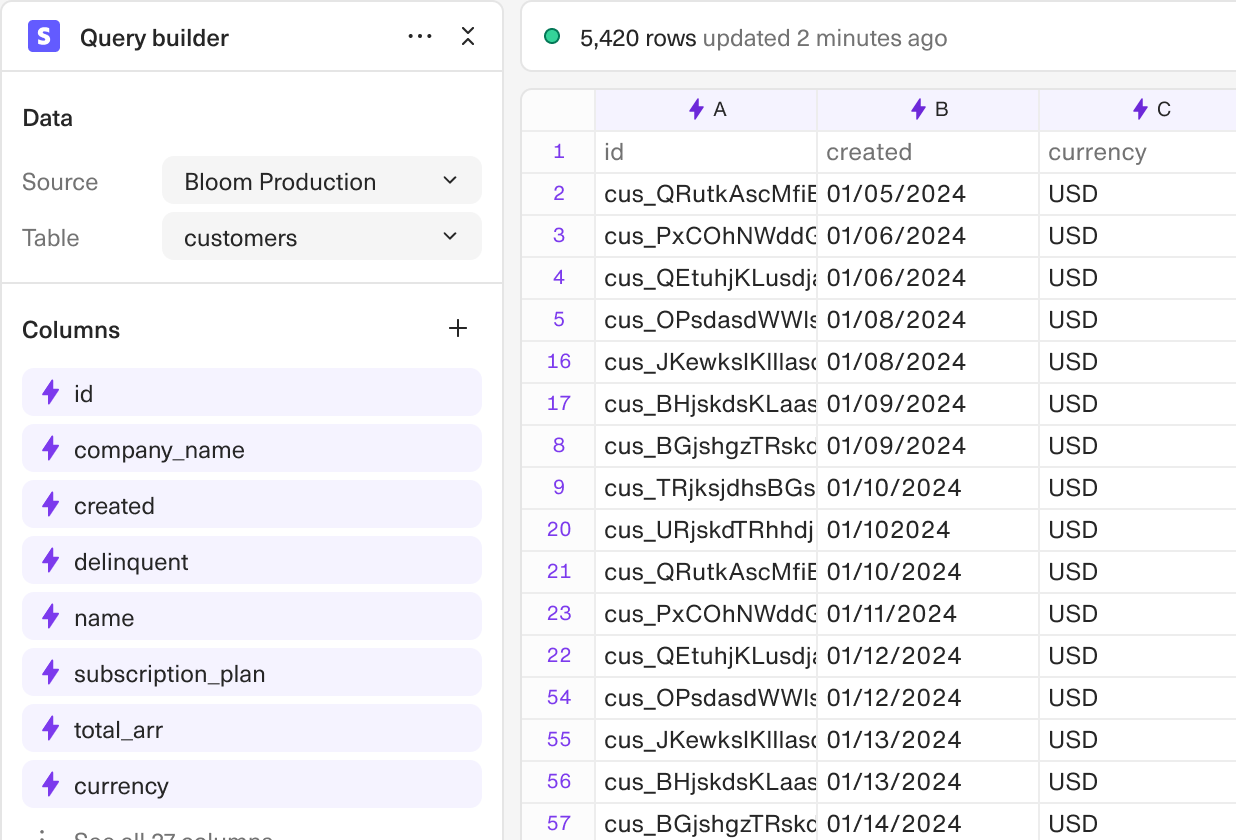The height and width of the screenshot is (840, 1236).
Task: Click lightning icon beside name column
Action: (x=51, y=617)
